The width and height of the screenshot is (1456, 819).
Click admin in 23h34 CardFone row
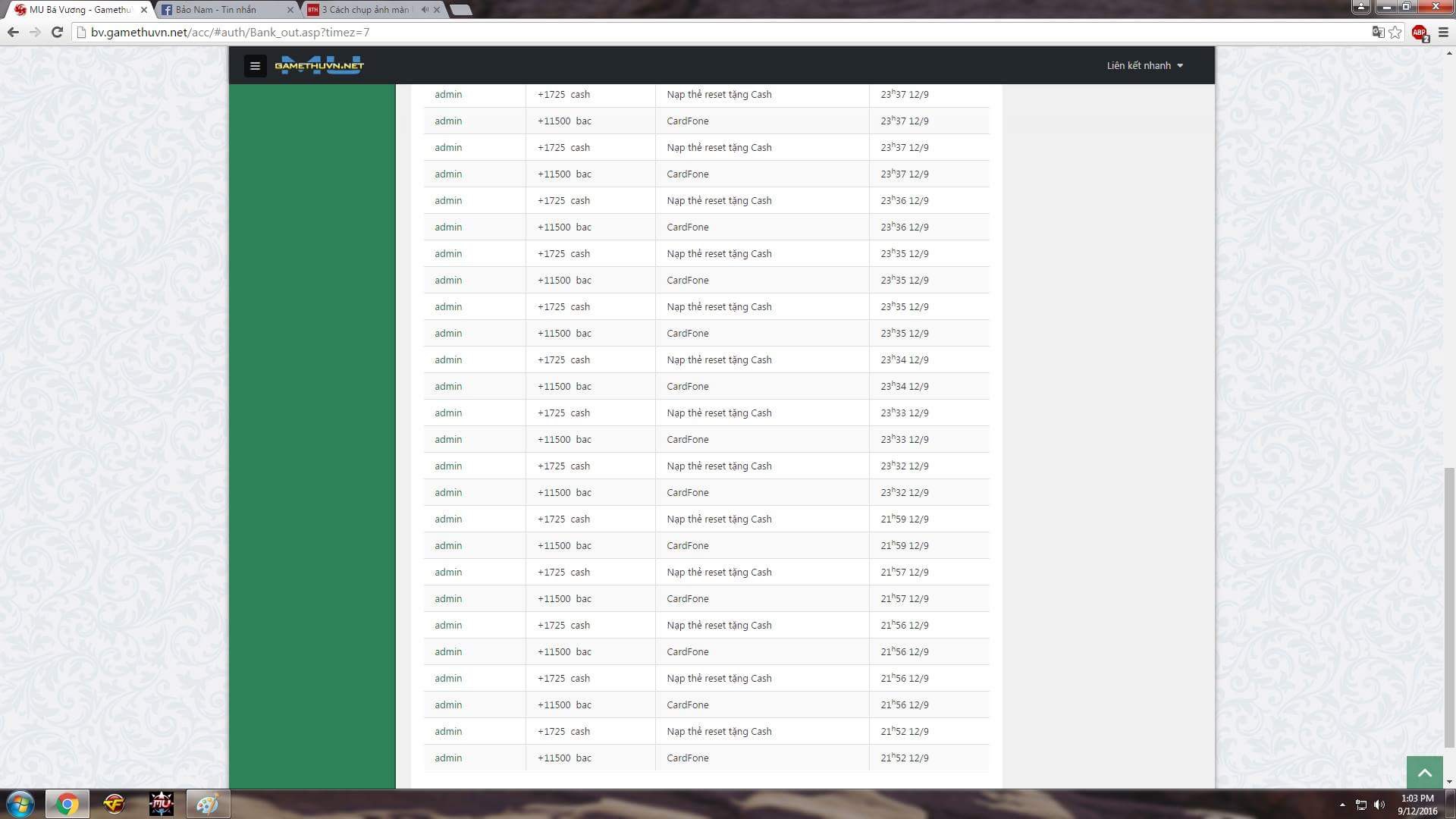(x=448, y=386)
